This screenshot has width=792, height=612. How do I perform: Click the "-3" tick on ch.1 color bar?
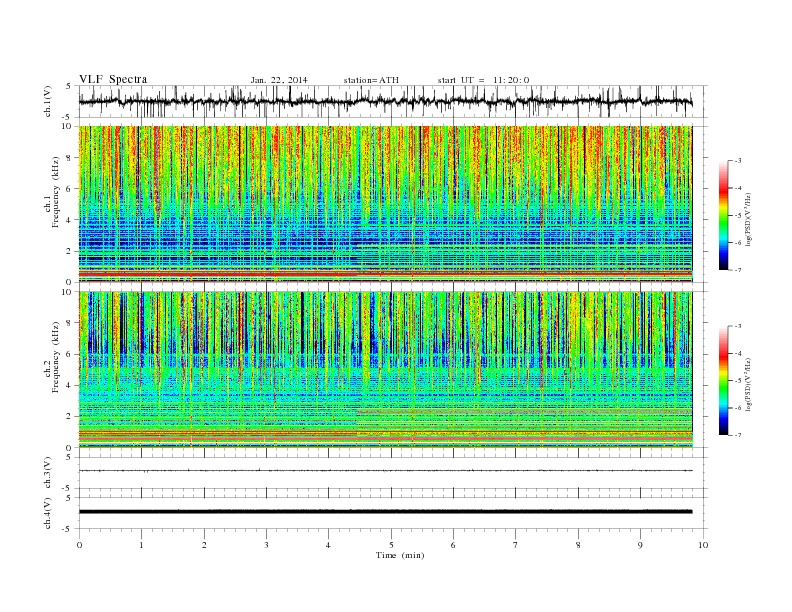(737, 161)
